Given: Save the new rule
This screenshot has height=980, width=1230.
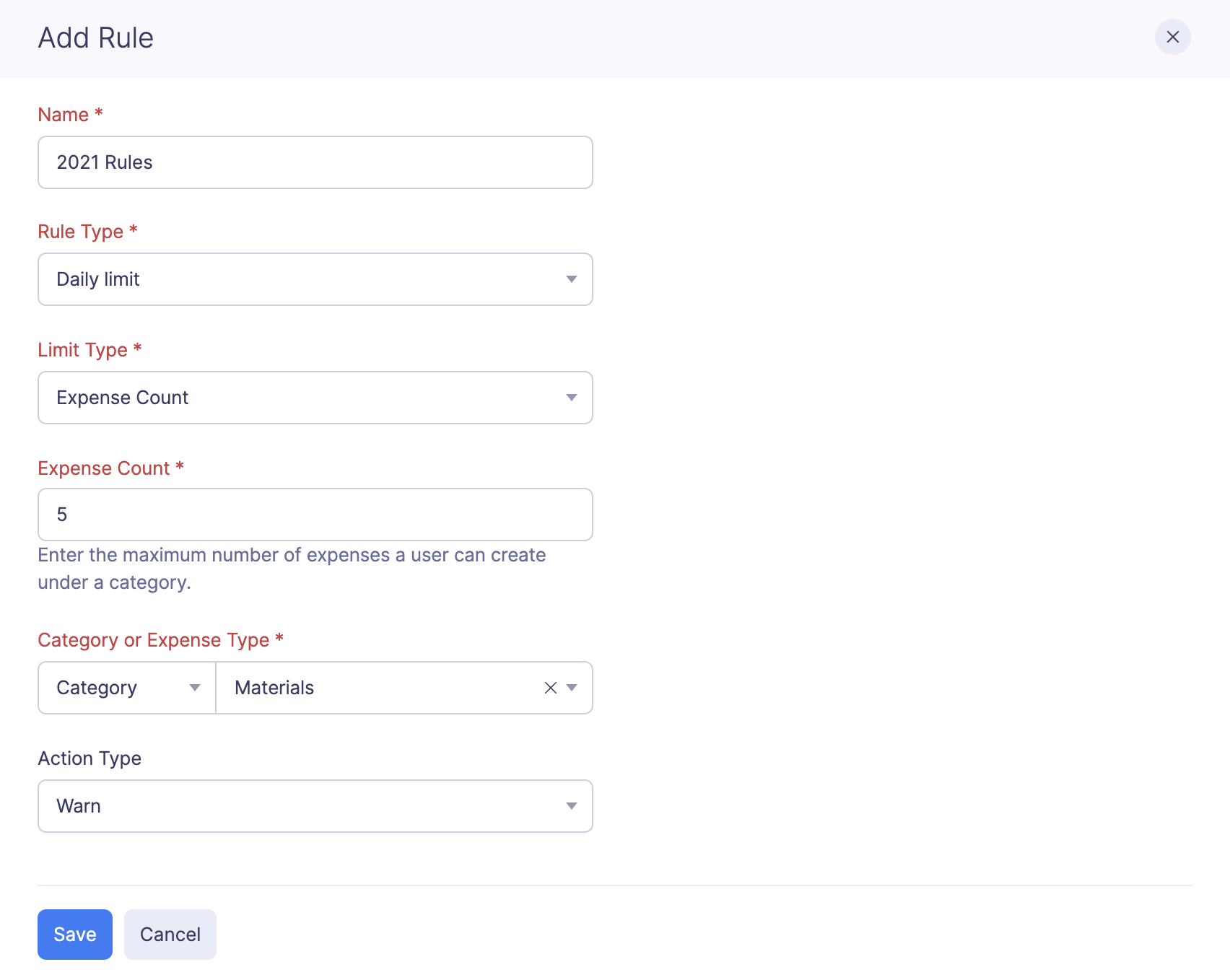Looking at the screenshot, I should pyautogui.click(x=75, y=935).
